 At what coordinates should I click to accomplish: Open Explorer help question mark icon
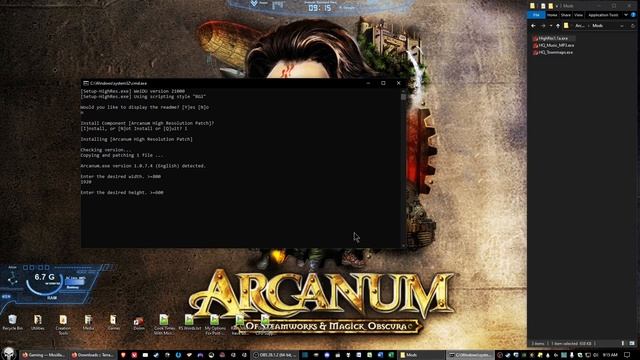[x=633, y=15]
